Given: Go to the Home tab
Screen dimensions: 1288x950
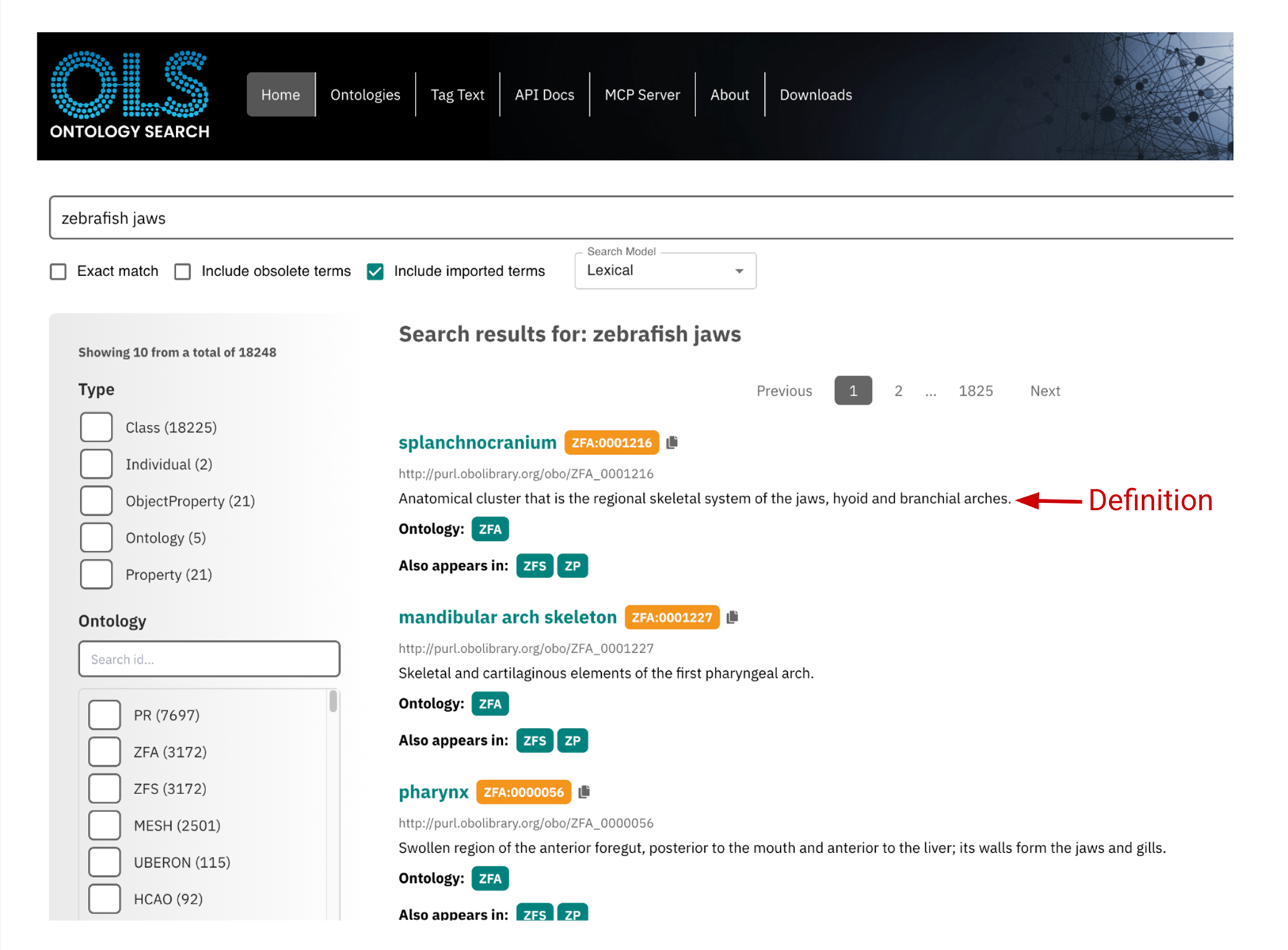Looking at the screenshot, I should click(280, 94).
